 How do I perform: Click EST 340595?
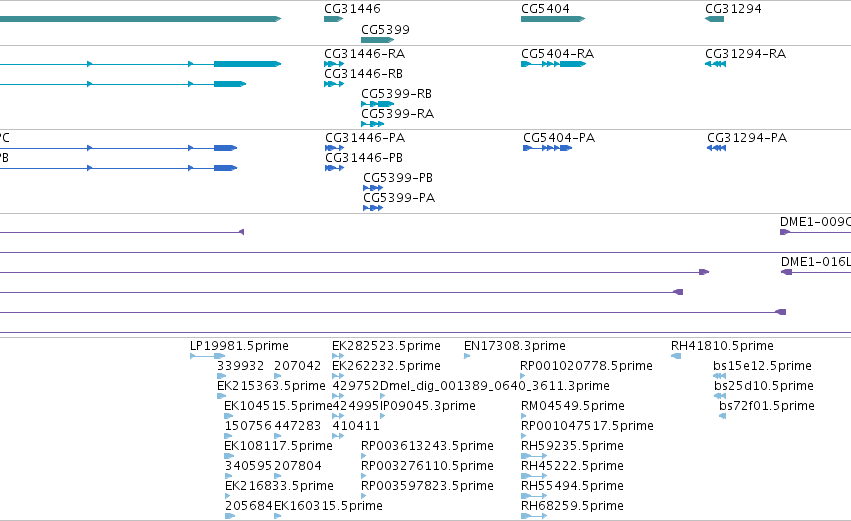(248, 467)
